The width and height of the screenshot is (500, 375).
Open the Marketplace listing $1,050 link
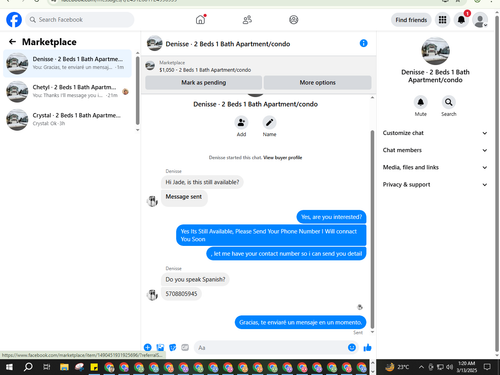(x=205, y=70)
